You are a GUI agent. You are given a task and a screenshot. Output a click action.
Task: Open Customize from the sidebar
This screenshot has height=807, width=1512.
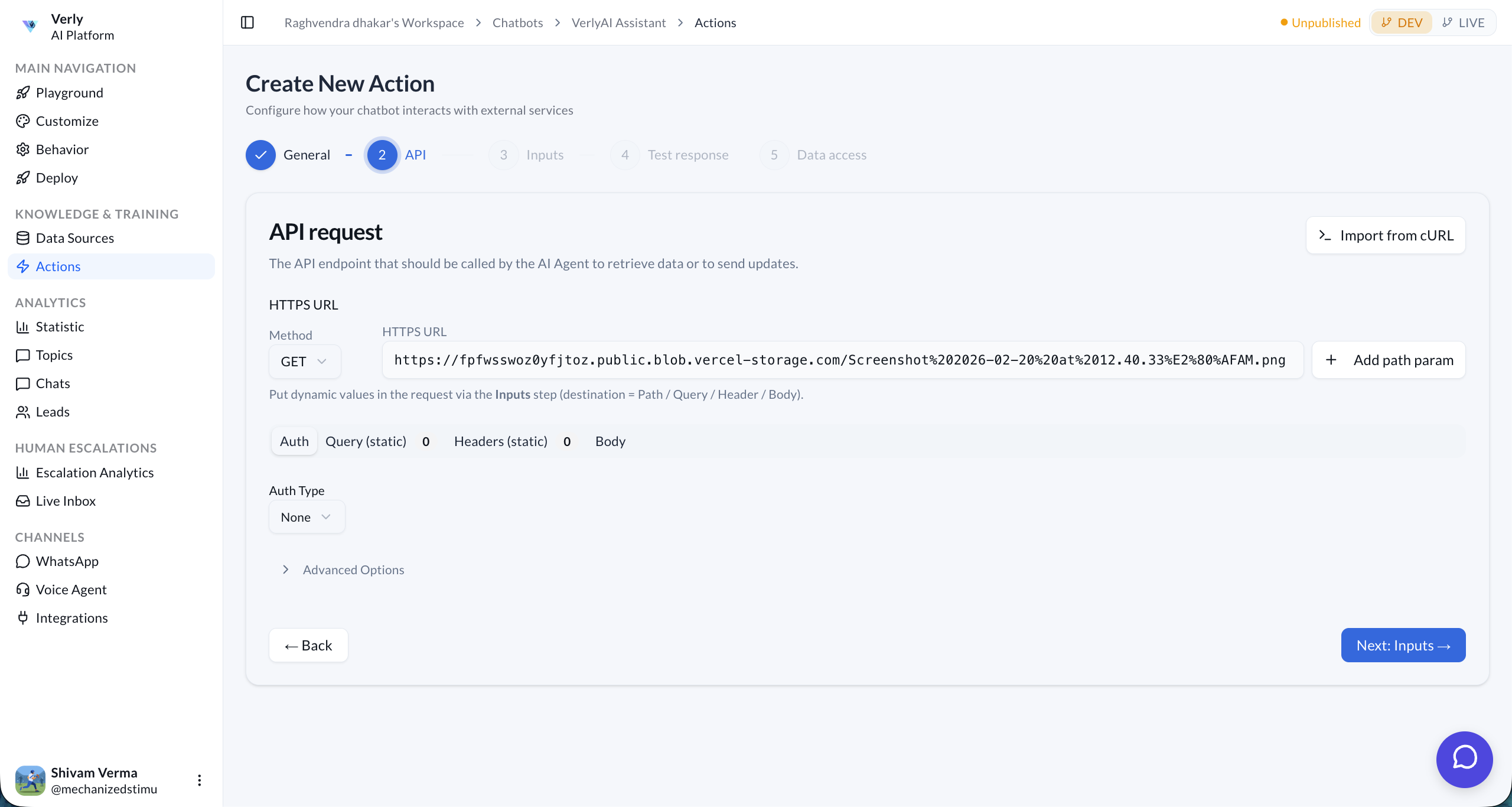point(67,121)
